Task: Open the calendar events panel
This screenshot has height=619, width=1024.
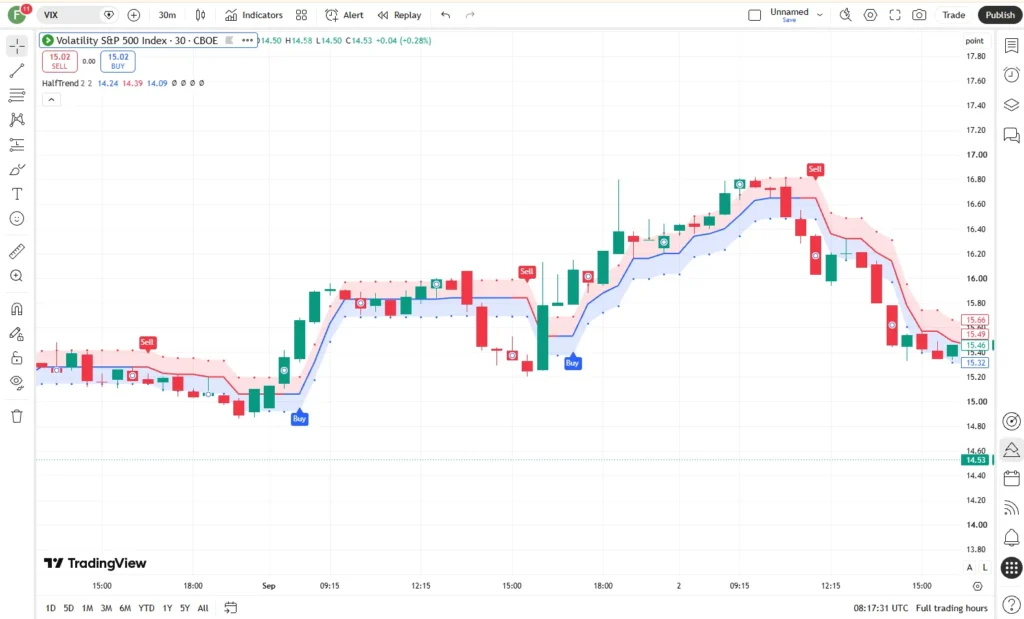Action: (x=1012, y=479)
